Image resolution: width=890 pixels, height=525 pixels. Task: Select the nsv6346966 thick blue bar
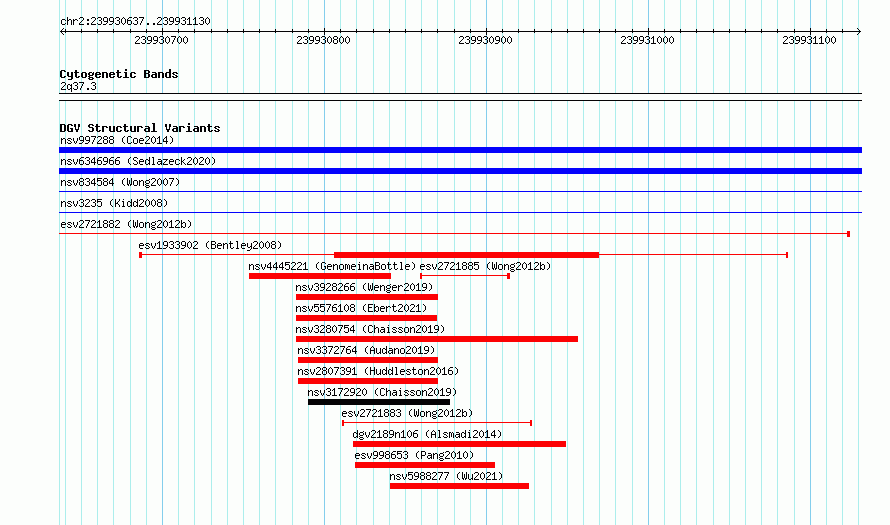point(460,171)
